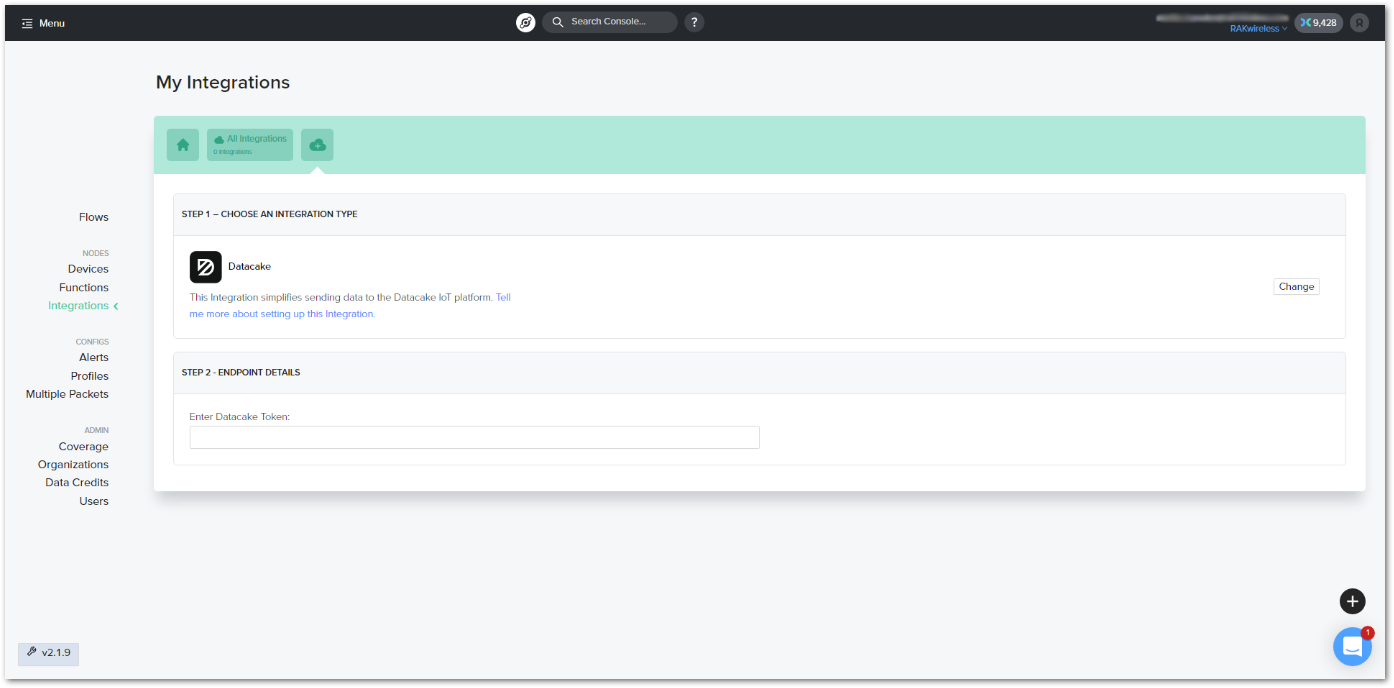
Task: Open the help question mark icon
Action: (x=694, y=22)
